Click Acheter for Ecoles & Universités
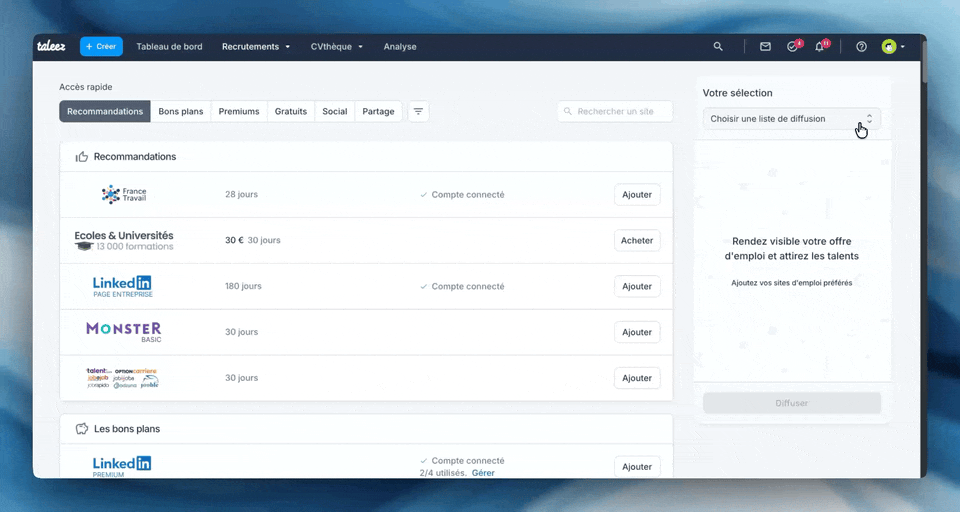This screenshot has height=512, width=960. (x=637, y=241)
